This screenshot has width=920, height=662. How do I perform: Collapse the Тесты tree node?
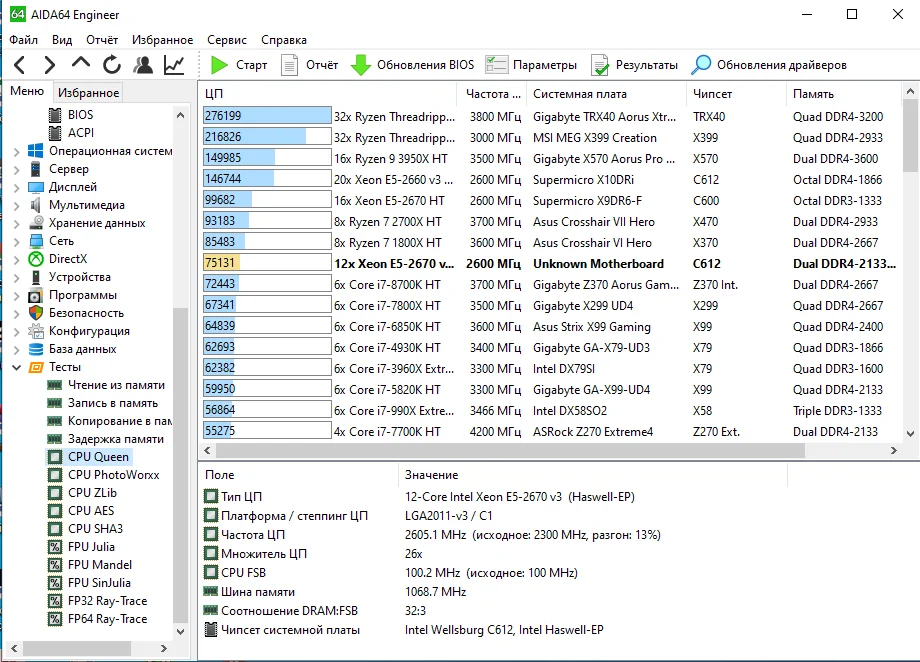(x=16, y=367)
